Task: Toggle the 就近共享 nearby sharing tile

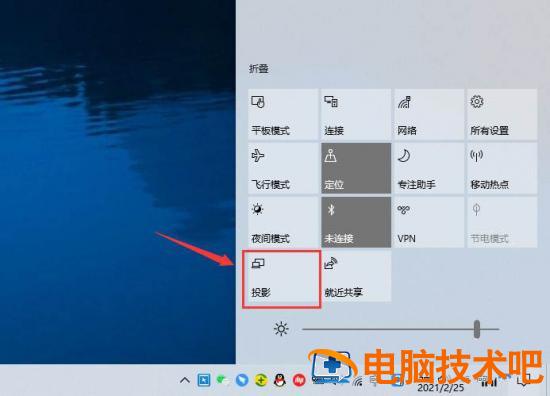Action: (356, 276)
